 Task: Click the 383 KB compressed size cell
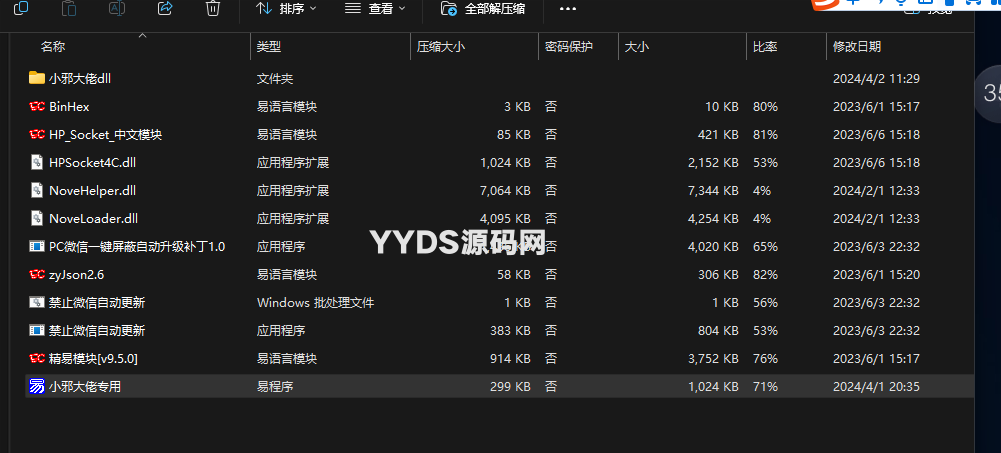511,330
